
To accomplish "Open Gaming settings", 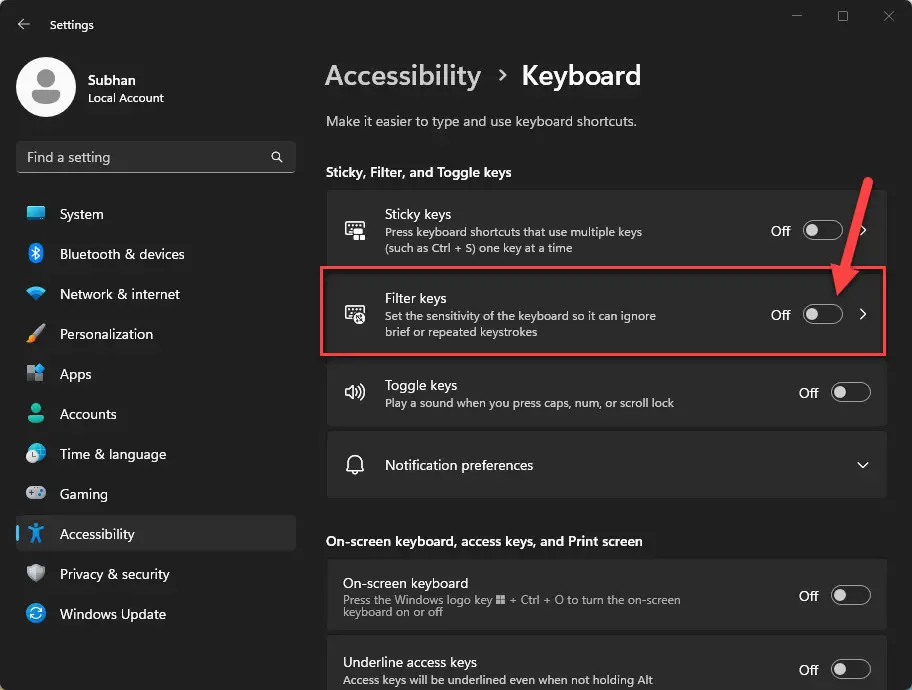I will click(156, 494).
